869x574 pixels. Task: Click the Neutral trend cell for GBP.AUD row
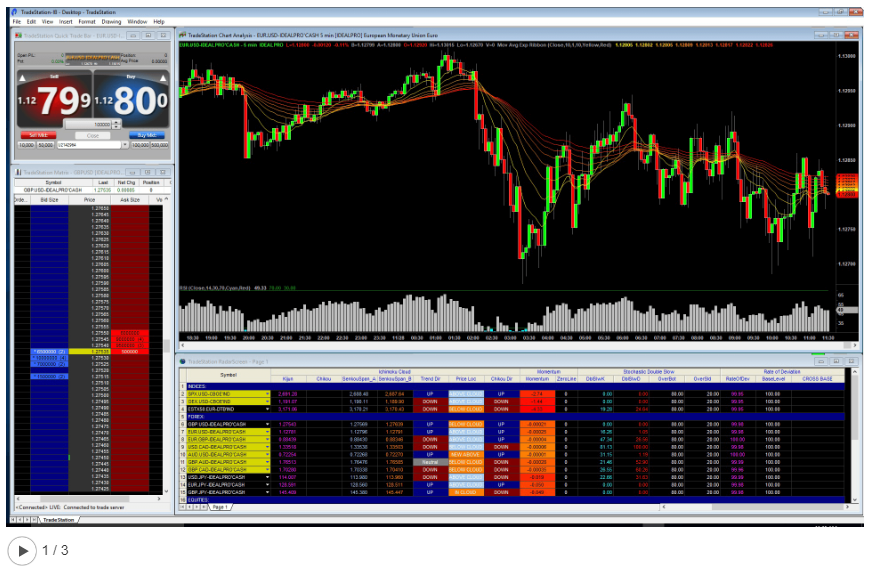pyautogui.click(x=430, y=462)
